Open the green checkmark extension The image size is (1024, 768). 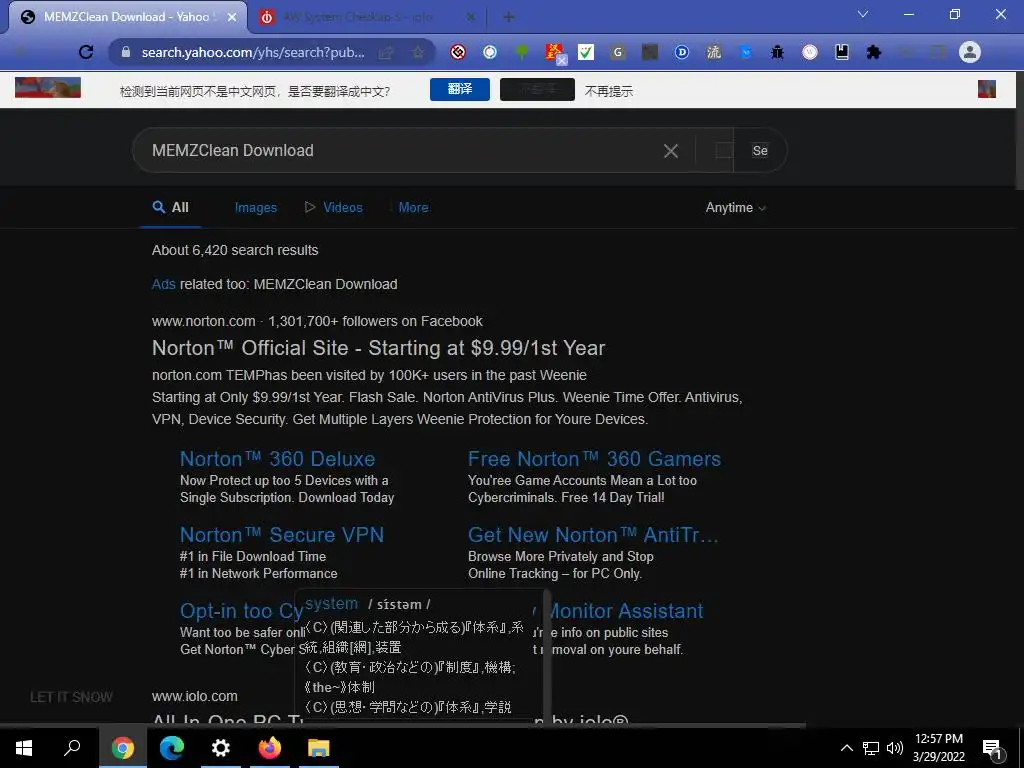[586, 52]
